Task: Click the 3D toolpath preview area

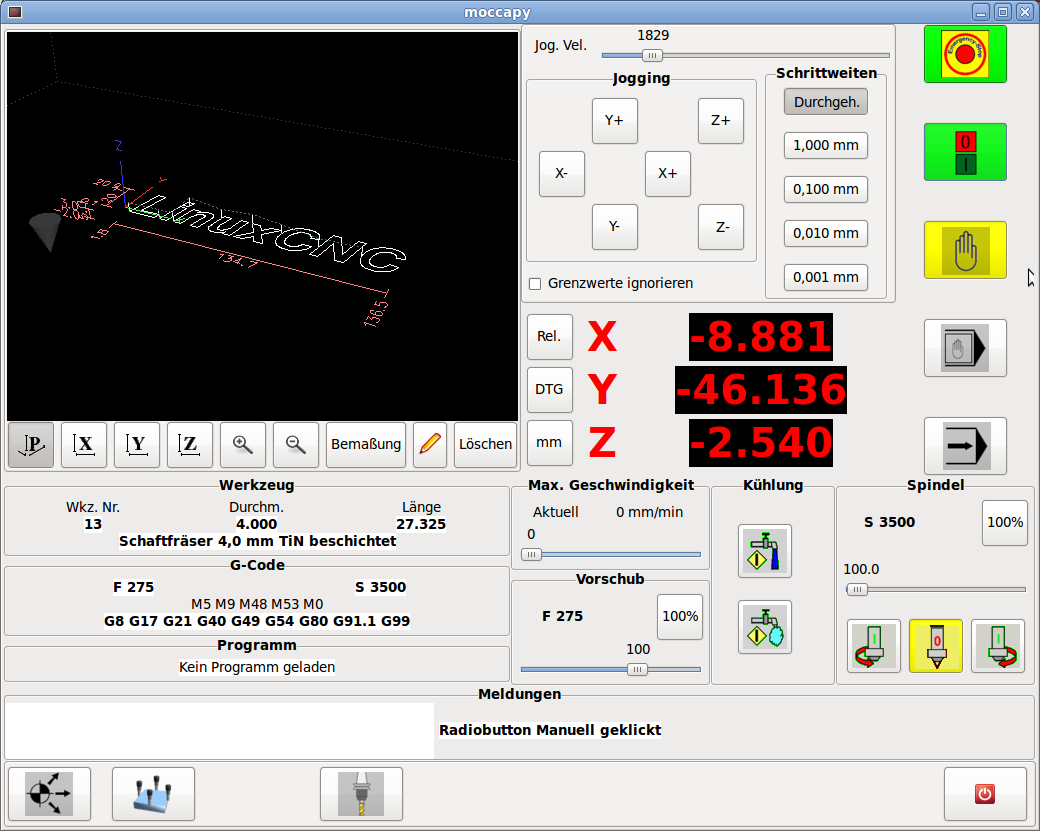Action: coord(262,225)
